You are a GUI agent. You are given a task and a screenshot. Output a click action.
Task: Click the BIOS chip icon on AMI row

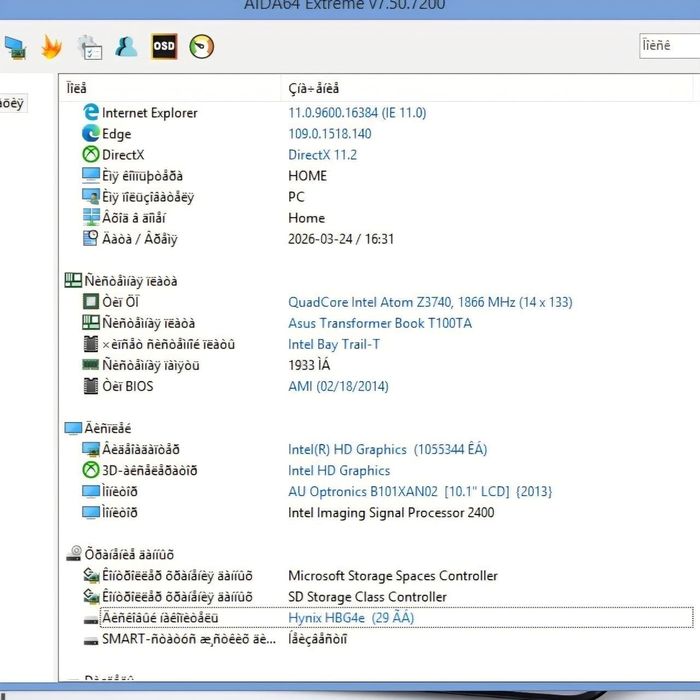(91, 386)
